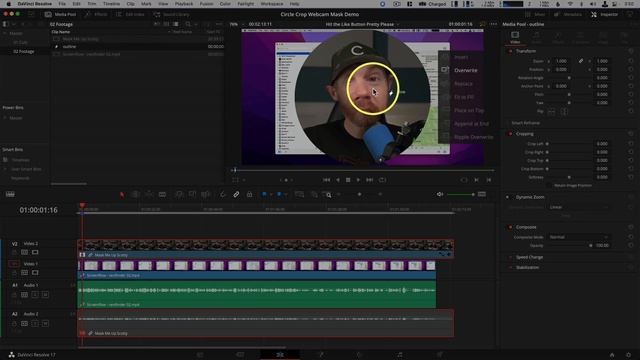Toggle the Transform section enable dot
This screenshot has width=640, height=360.
pyautogui.click(x=510, y=51)
